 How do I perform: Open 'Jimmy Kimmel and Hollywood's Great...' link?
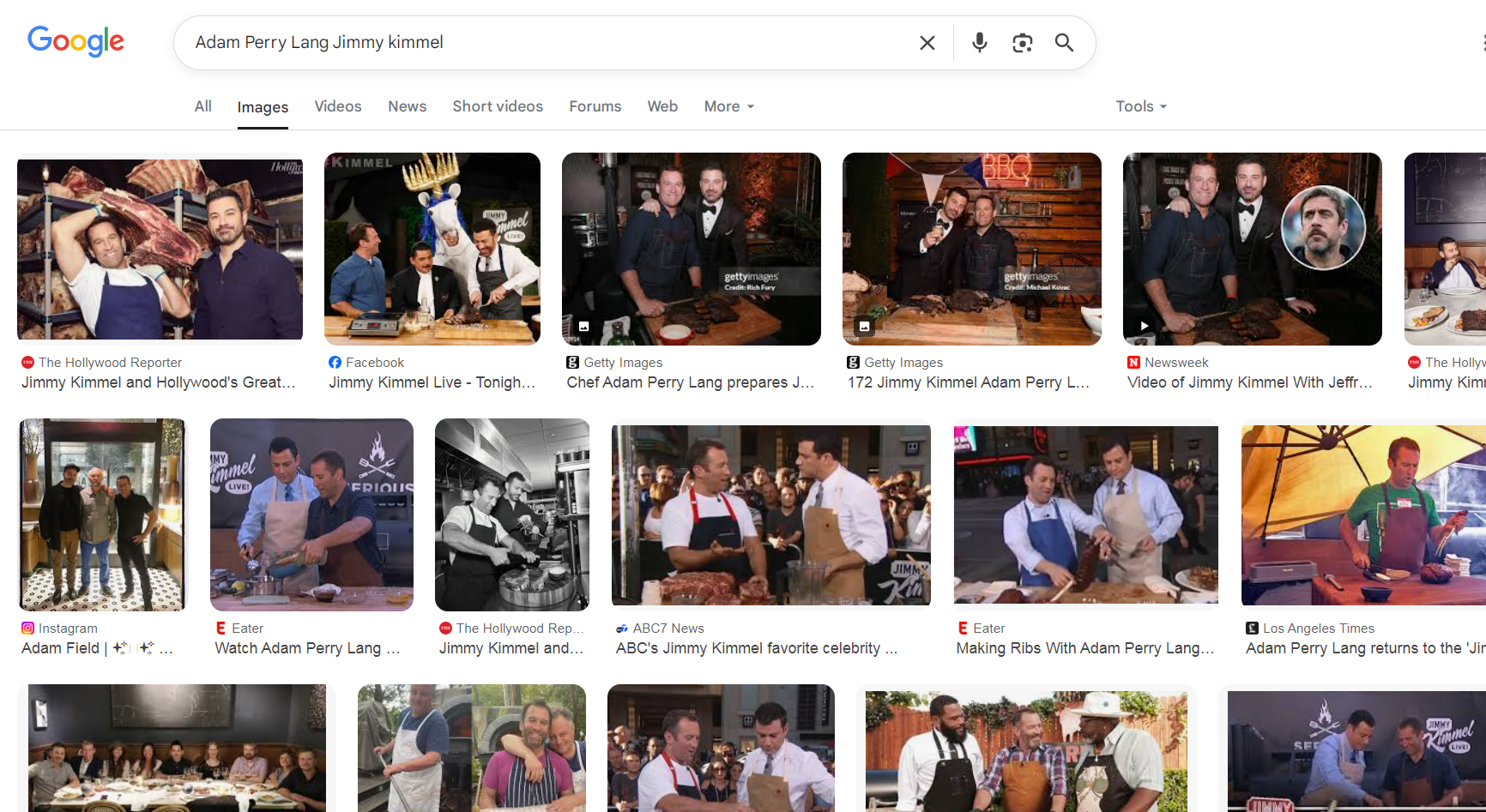pos(159,382)
